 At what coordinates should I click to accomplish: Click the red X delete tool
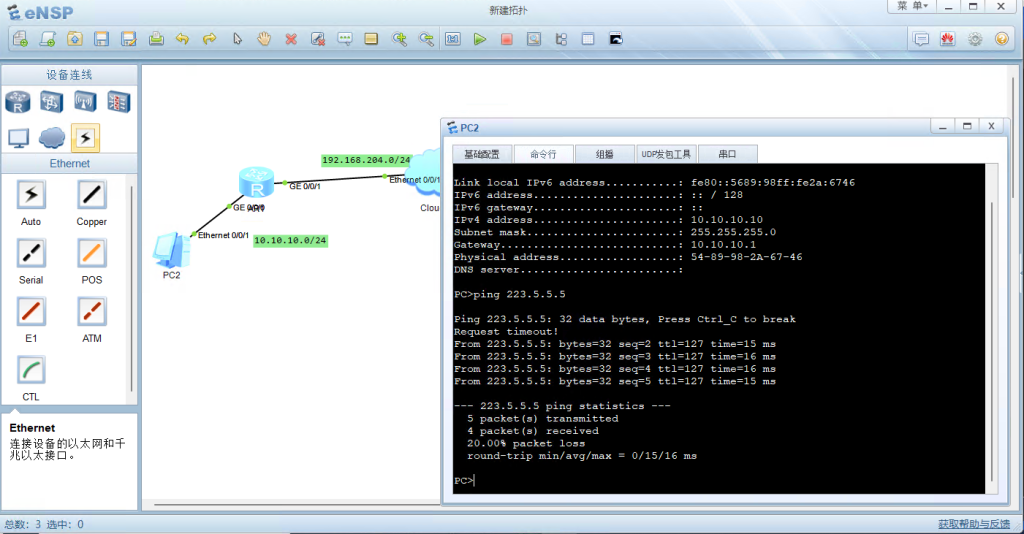(291, 39)
